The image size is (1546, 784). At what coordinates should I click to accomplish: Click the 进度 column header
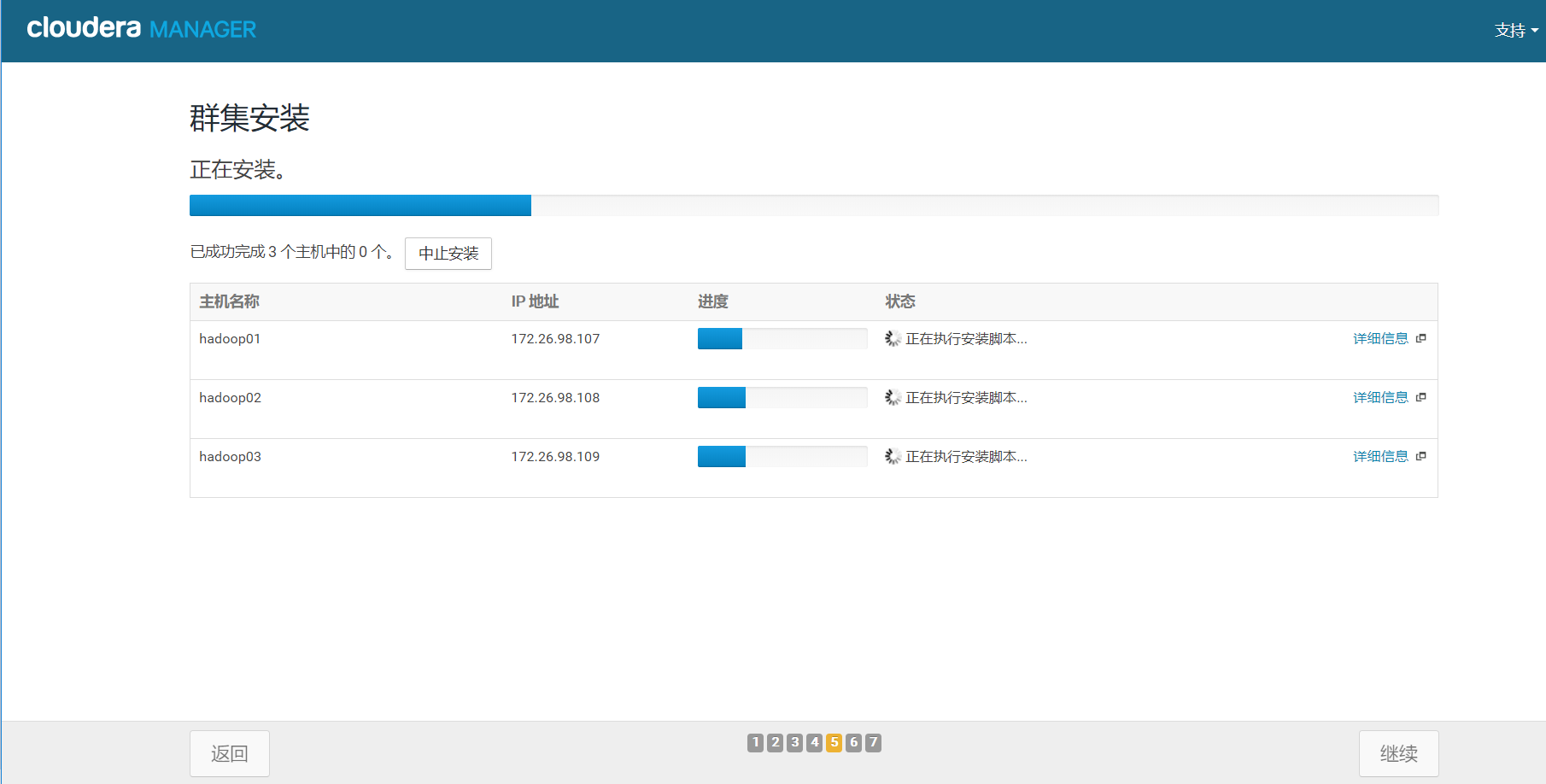(712, 301)
